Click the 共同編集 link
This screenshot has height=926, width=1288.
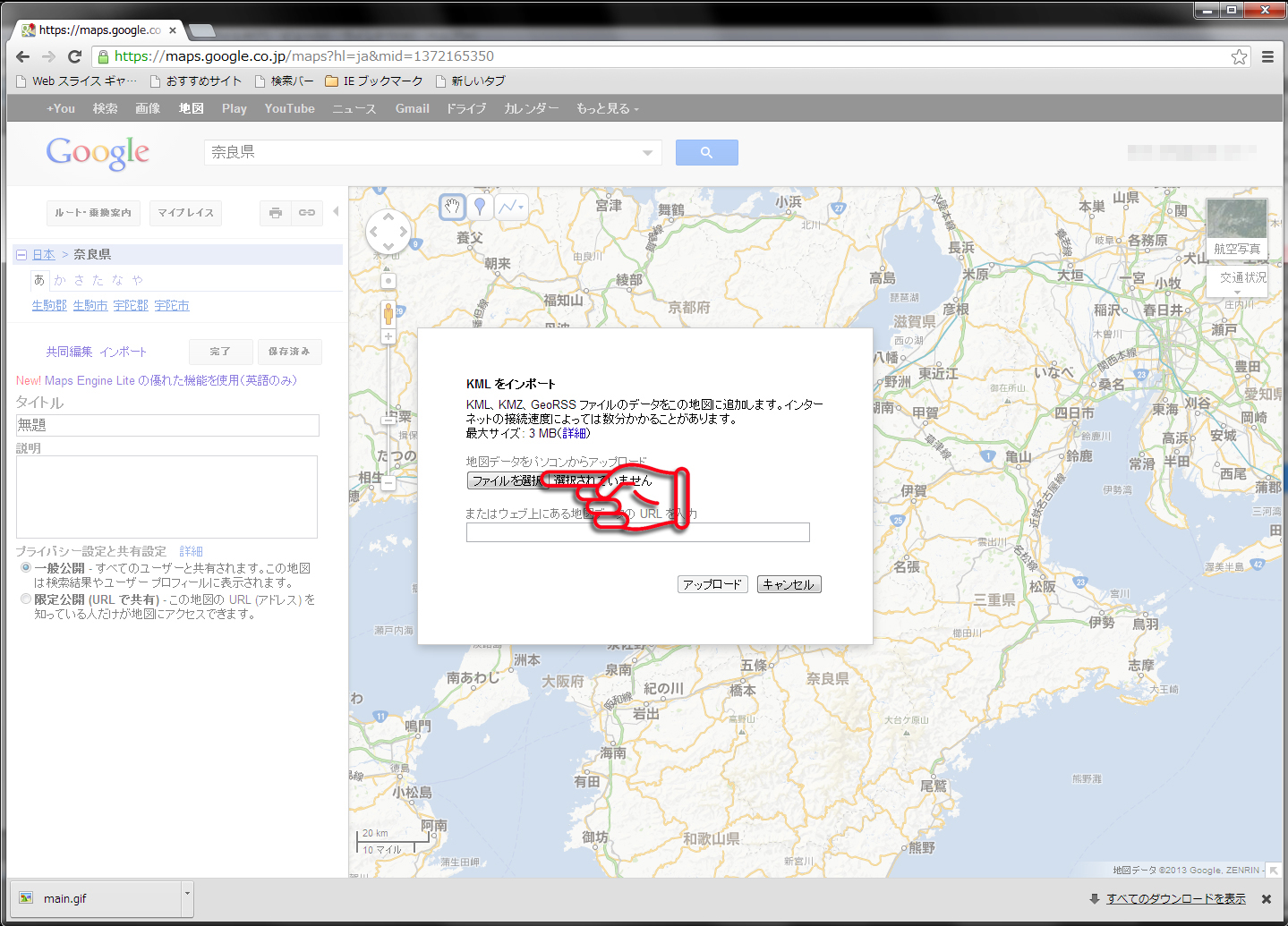[x=69, y=352]
